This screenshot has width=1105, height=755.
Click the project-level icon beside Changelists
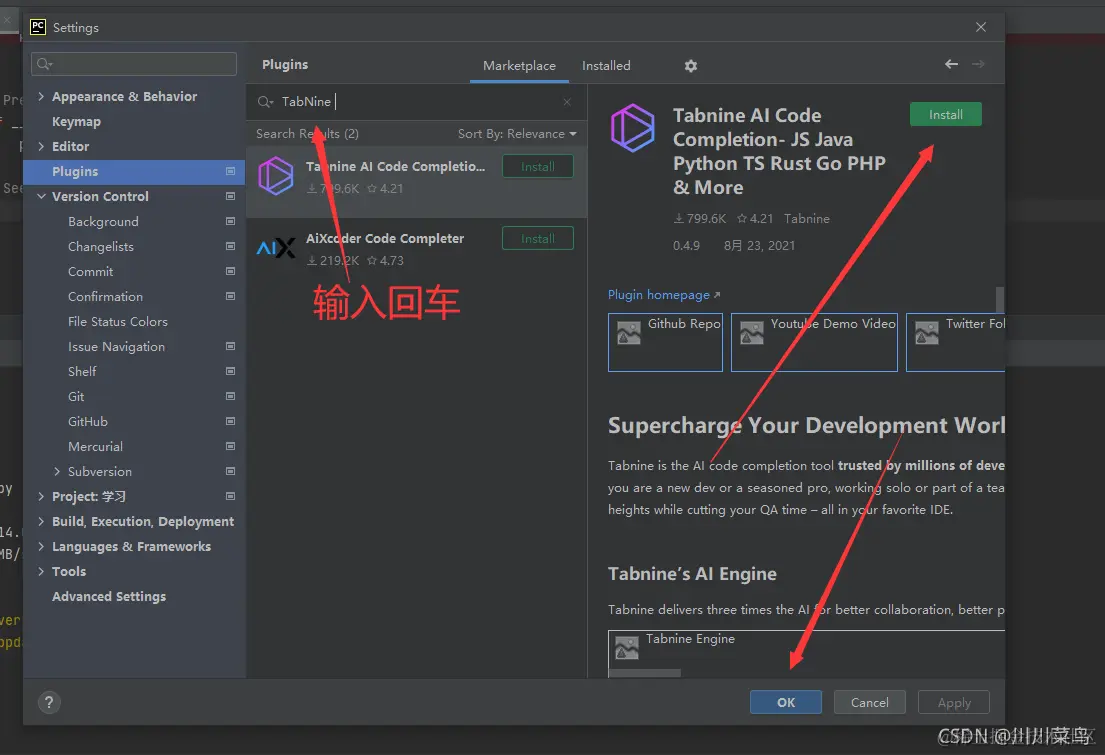coord(230,246)
